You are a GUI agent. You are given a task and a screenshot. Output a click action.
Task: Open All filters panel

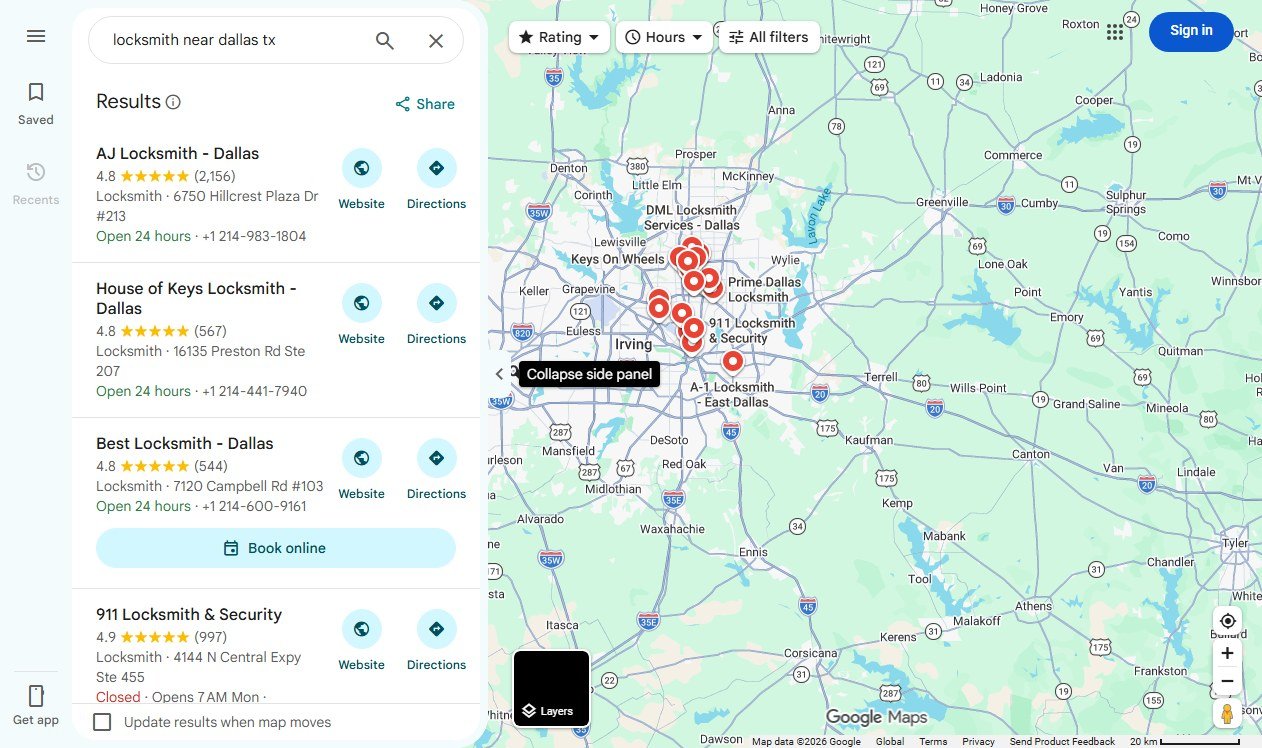pos(769,37)
